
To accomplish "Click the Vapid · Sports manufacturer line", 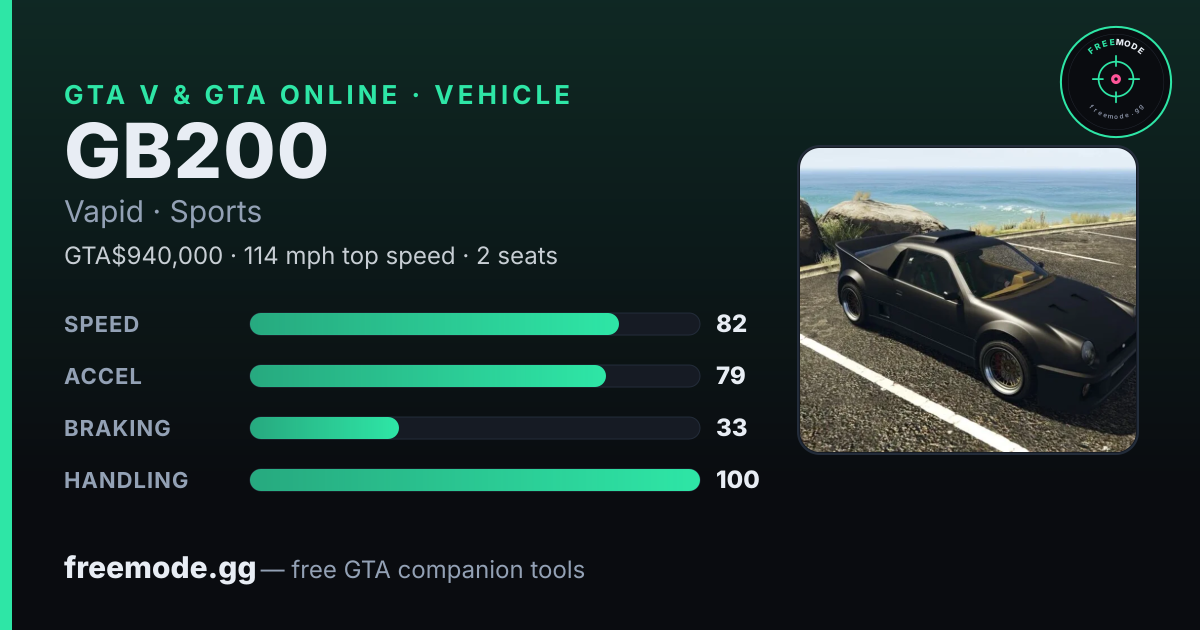I will [x=163, y=212].
